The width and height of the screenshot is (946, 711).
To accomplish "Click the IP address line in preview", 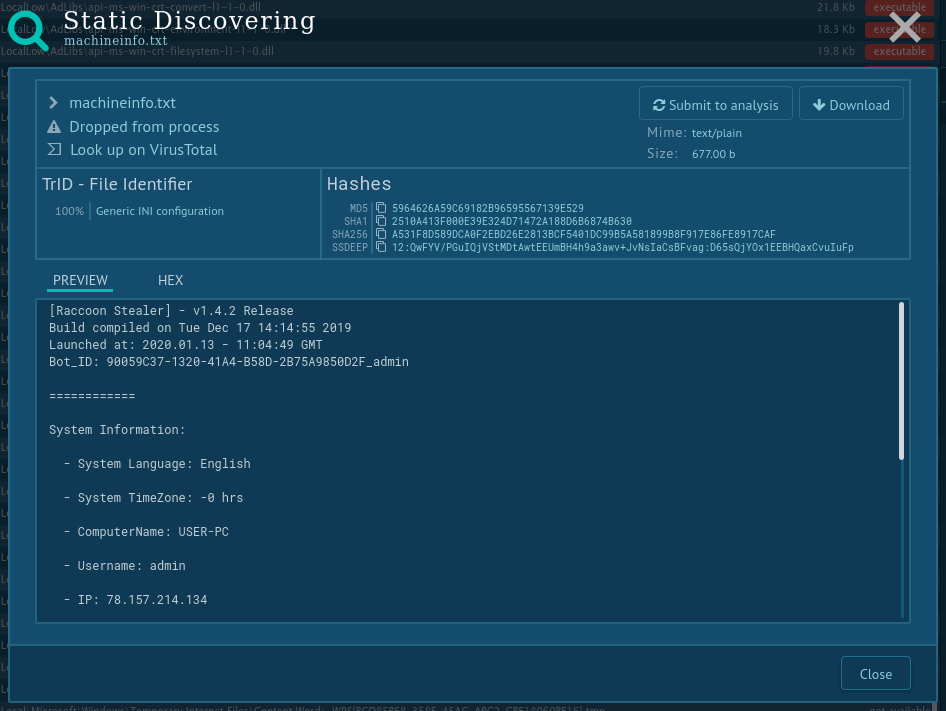I will click(135, 599).
